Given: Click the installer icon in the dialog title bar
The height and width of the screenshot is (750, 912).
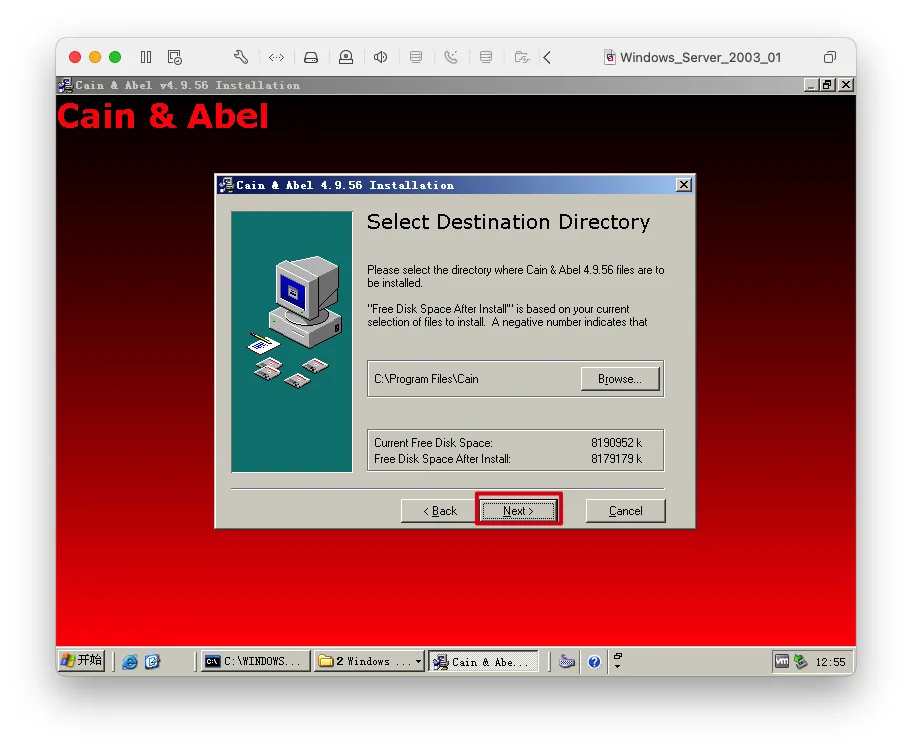Looking at the screenshot, I should click(x=226, y=185).
